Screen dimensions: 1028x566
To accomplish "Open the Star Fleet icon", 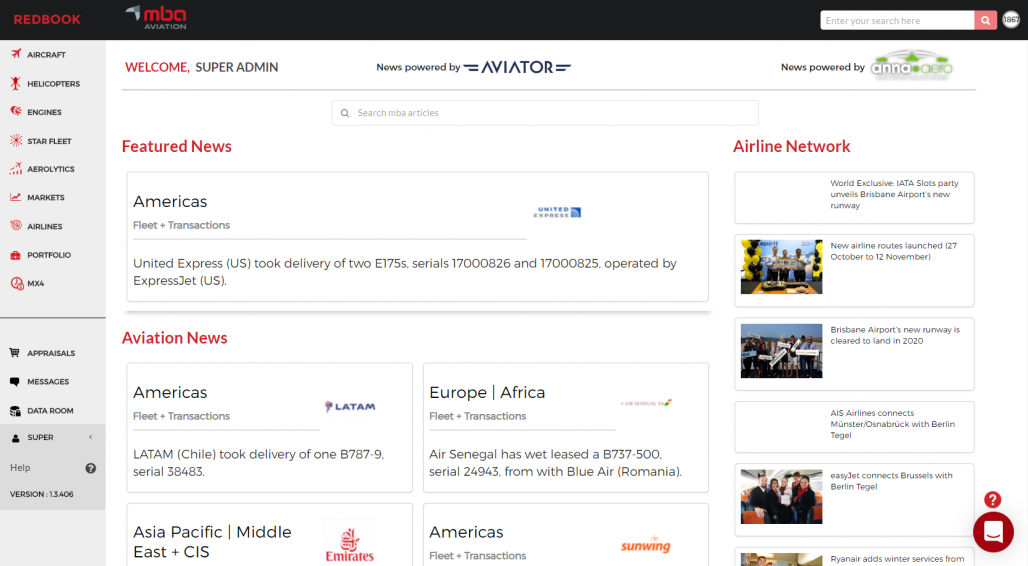I will point(16,140).
